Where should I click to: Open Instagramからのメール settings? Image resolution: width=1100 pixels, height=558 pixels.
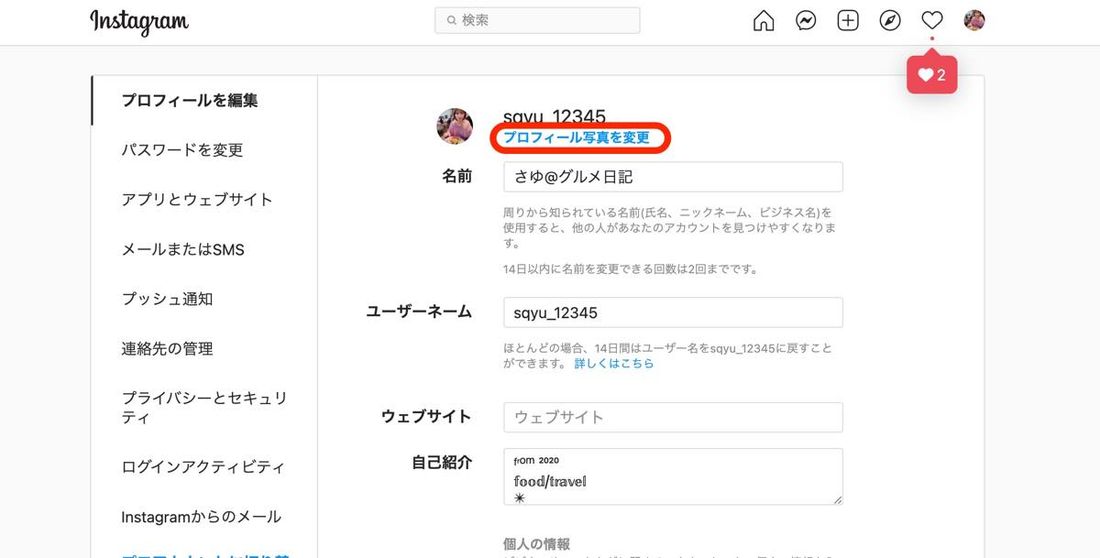point(201,517)
